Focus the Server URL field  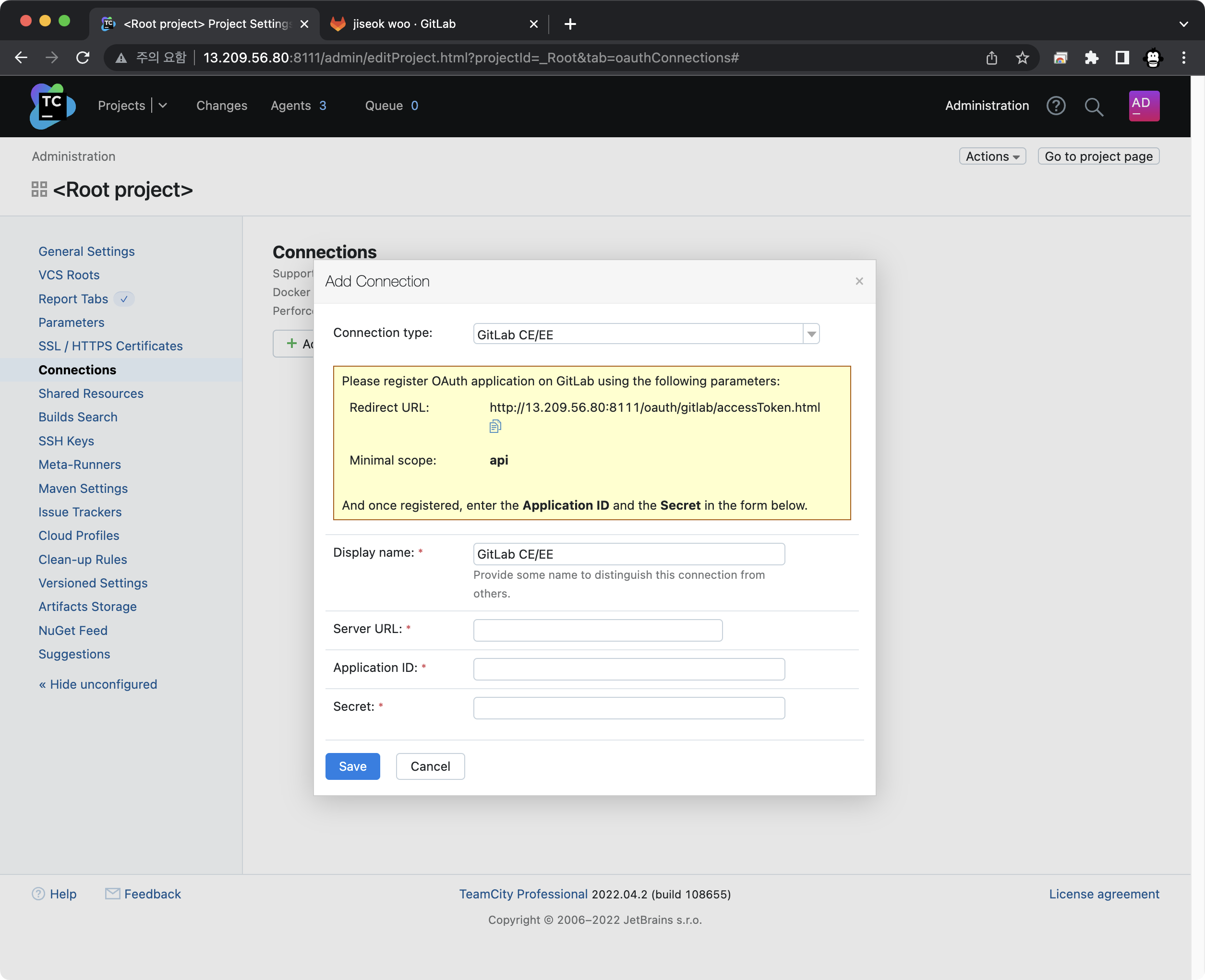click(x=597, y=630)
